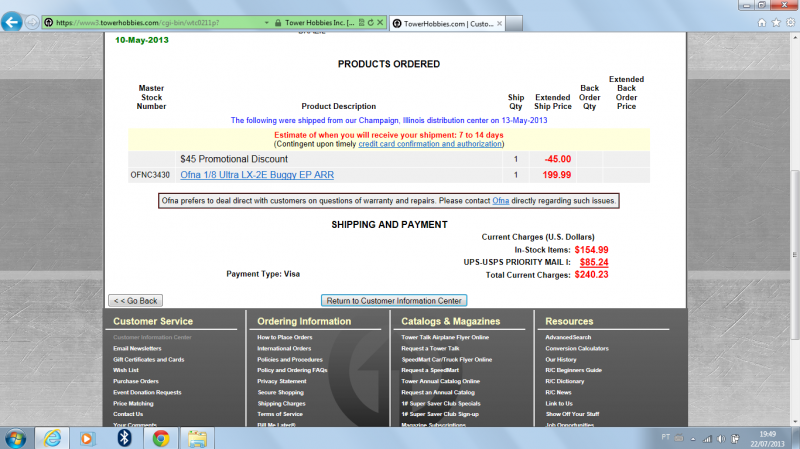The width and height of the screenshot is (800, 449).
Task: Go back using the browser back arrow
Action: point(11,22)
